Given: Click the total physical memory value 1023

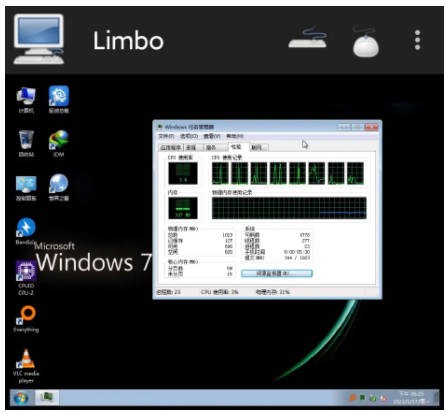Looking at the screenshot, I should click(227, 235).
